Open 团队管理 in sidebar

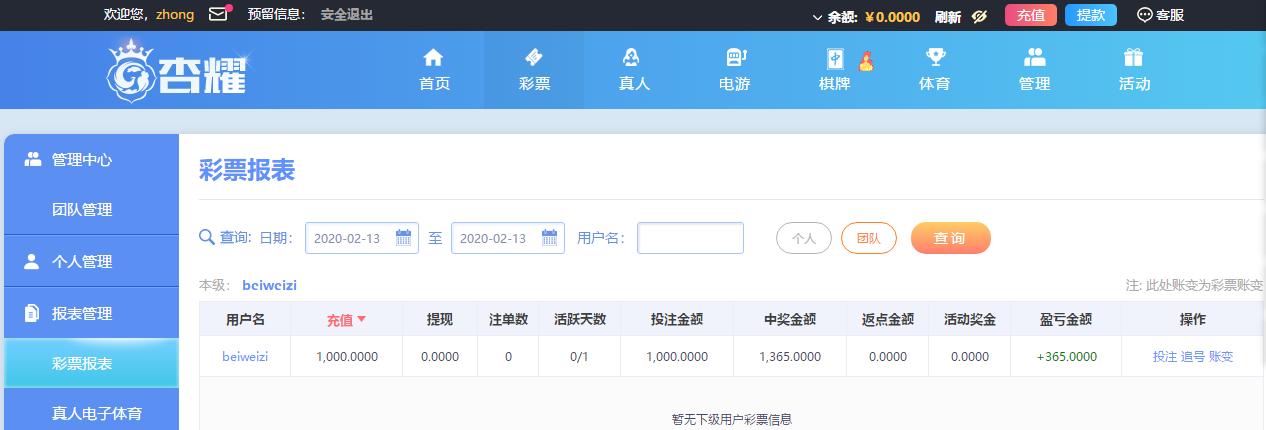(x=82, y=210)
